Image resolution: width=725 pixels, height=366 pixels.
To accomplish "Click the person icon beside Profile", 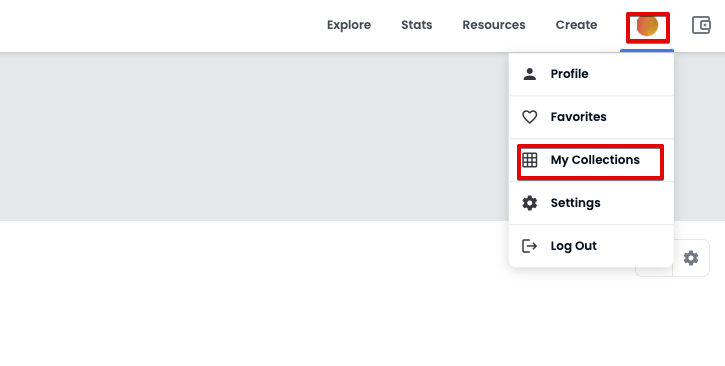I will [529, 74].
